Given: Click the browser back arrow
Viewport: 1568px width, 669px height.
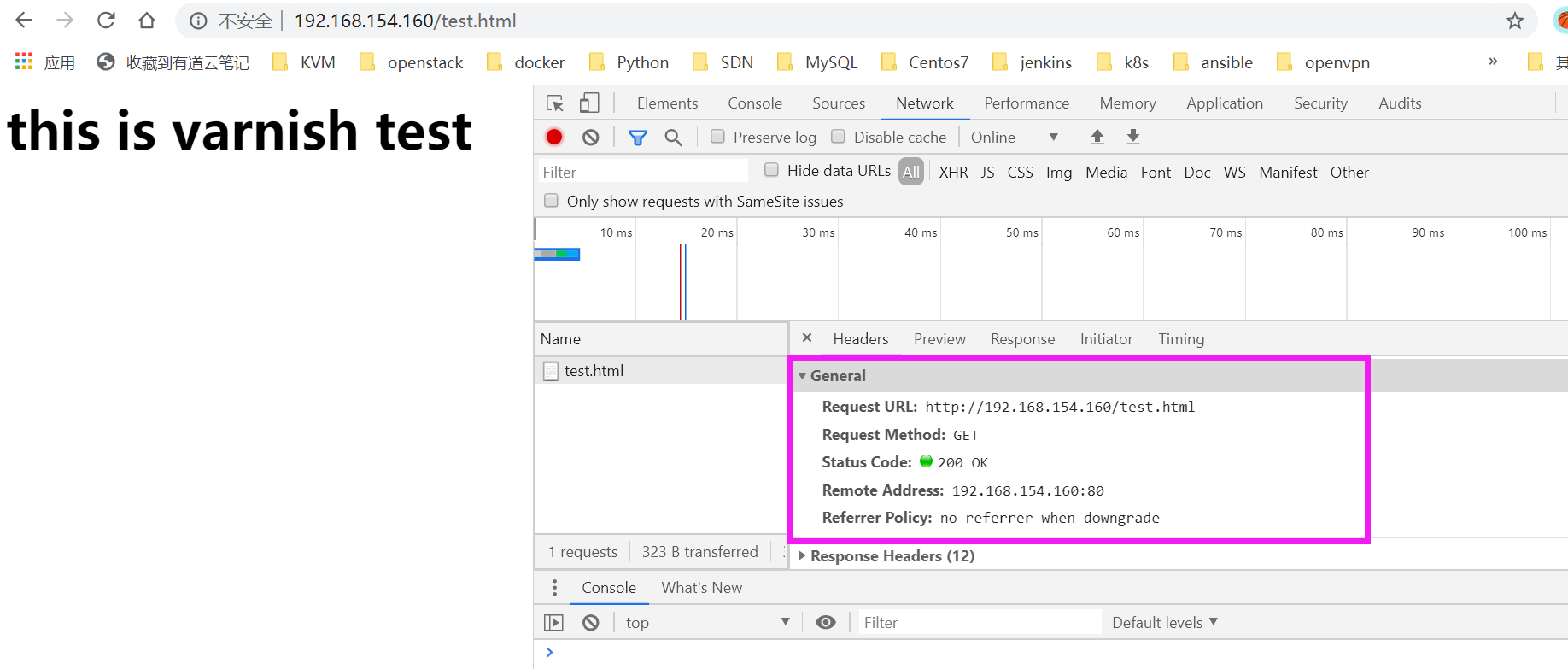Looking at the screenshot, I should (x=24, y=21).
